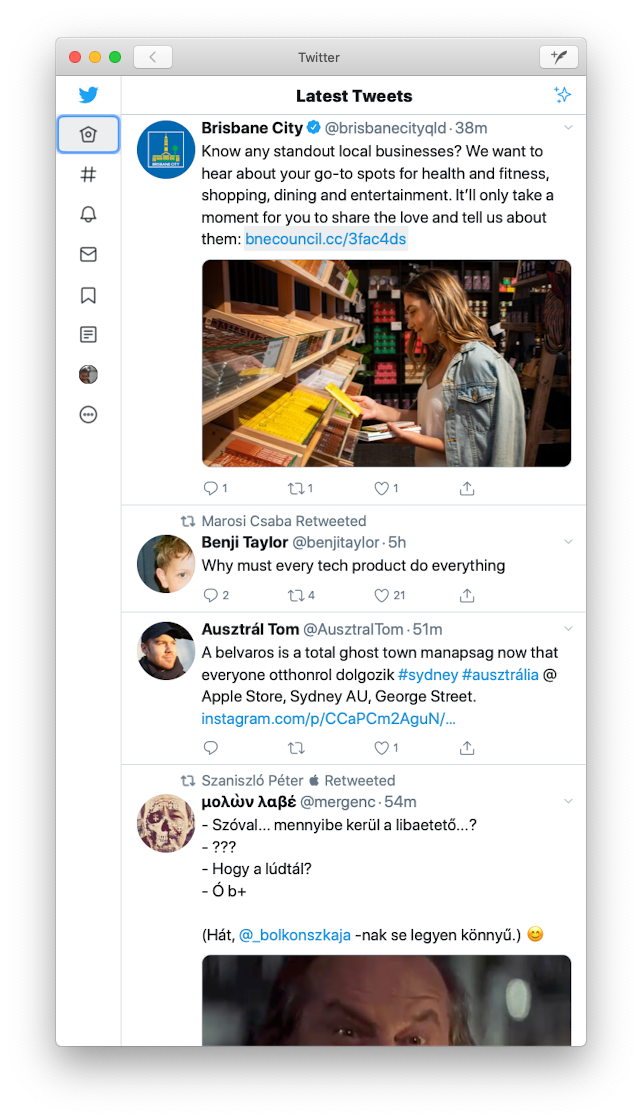Like the Ausztrál Tom tweet
642x1120 pixels.
coord(386,748)
